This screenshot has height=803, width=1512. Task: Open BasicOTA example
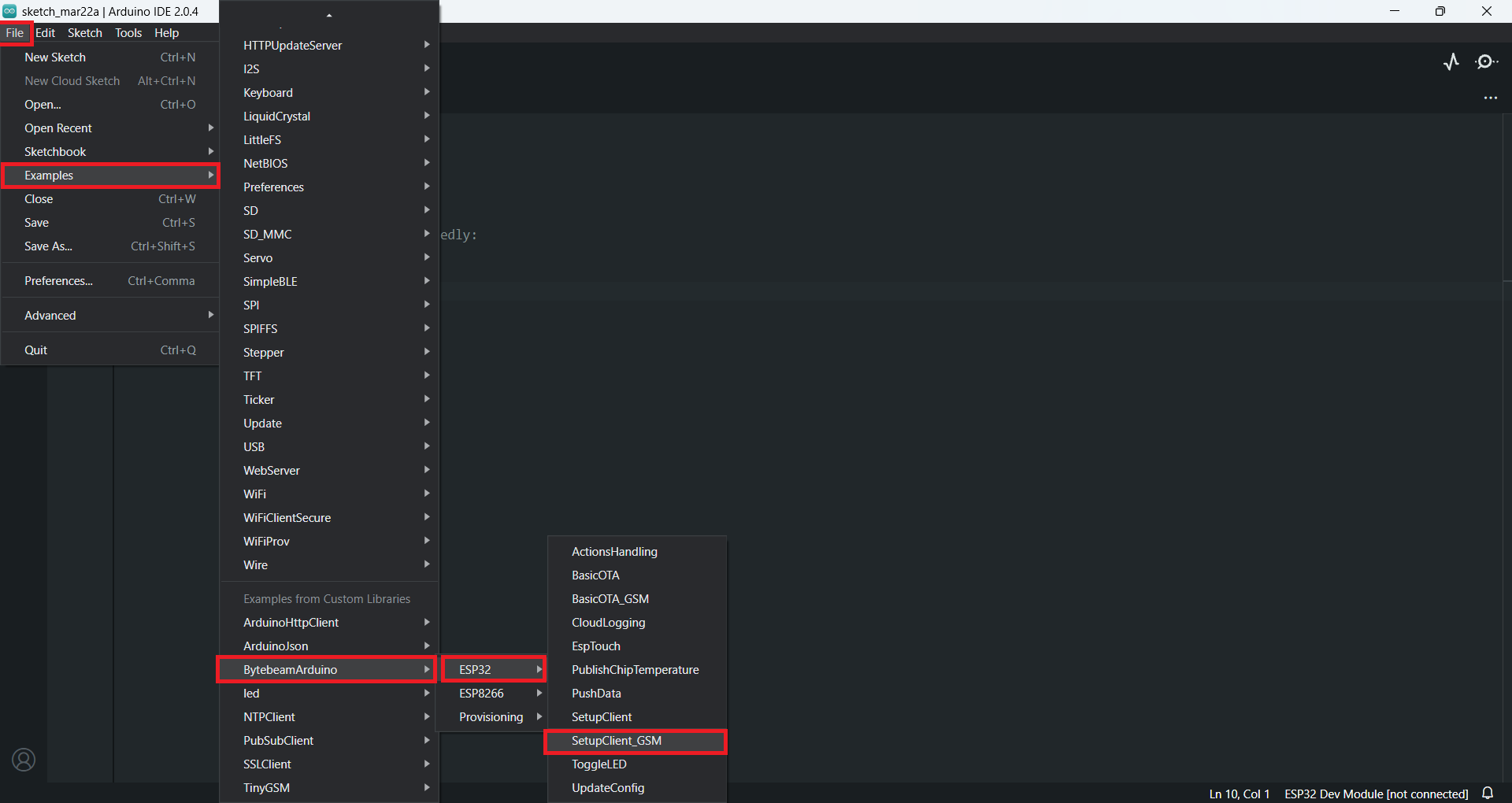(637, 575)
